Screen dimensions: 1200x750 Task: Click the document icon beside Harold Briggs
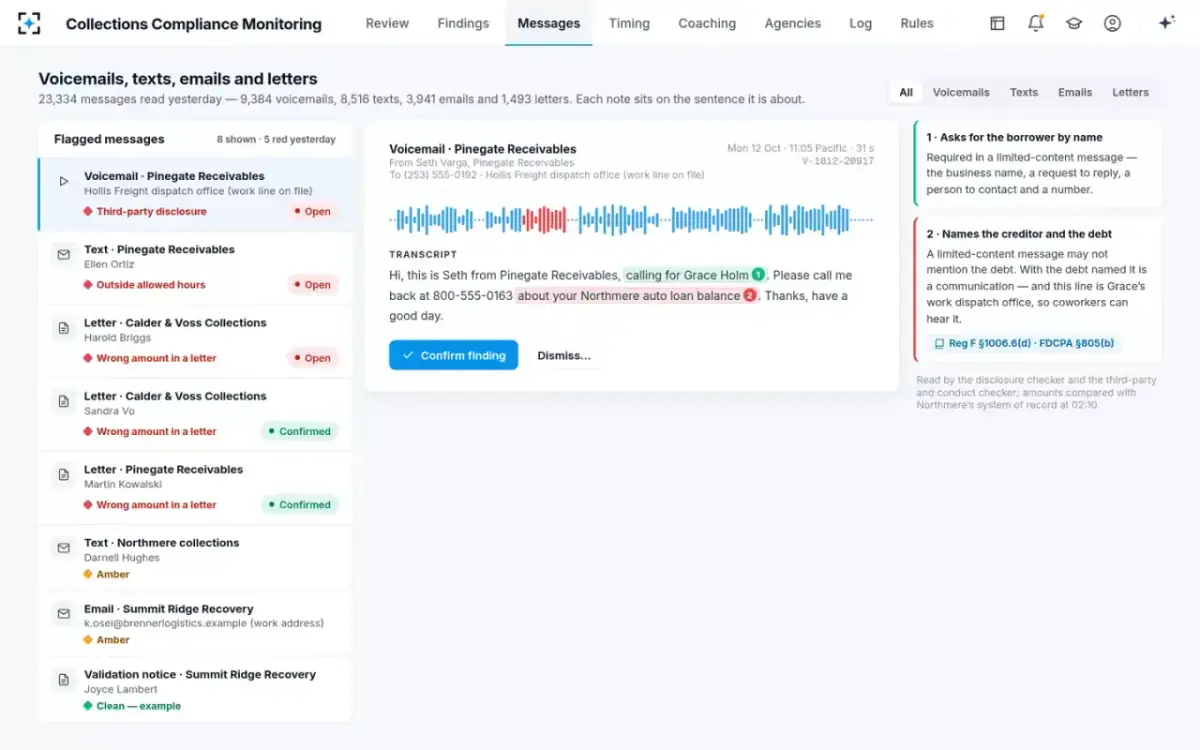pos(64,328)
